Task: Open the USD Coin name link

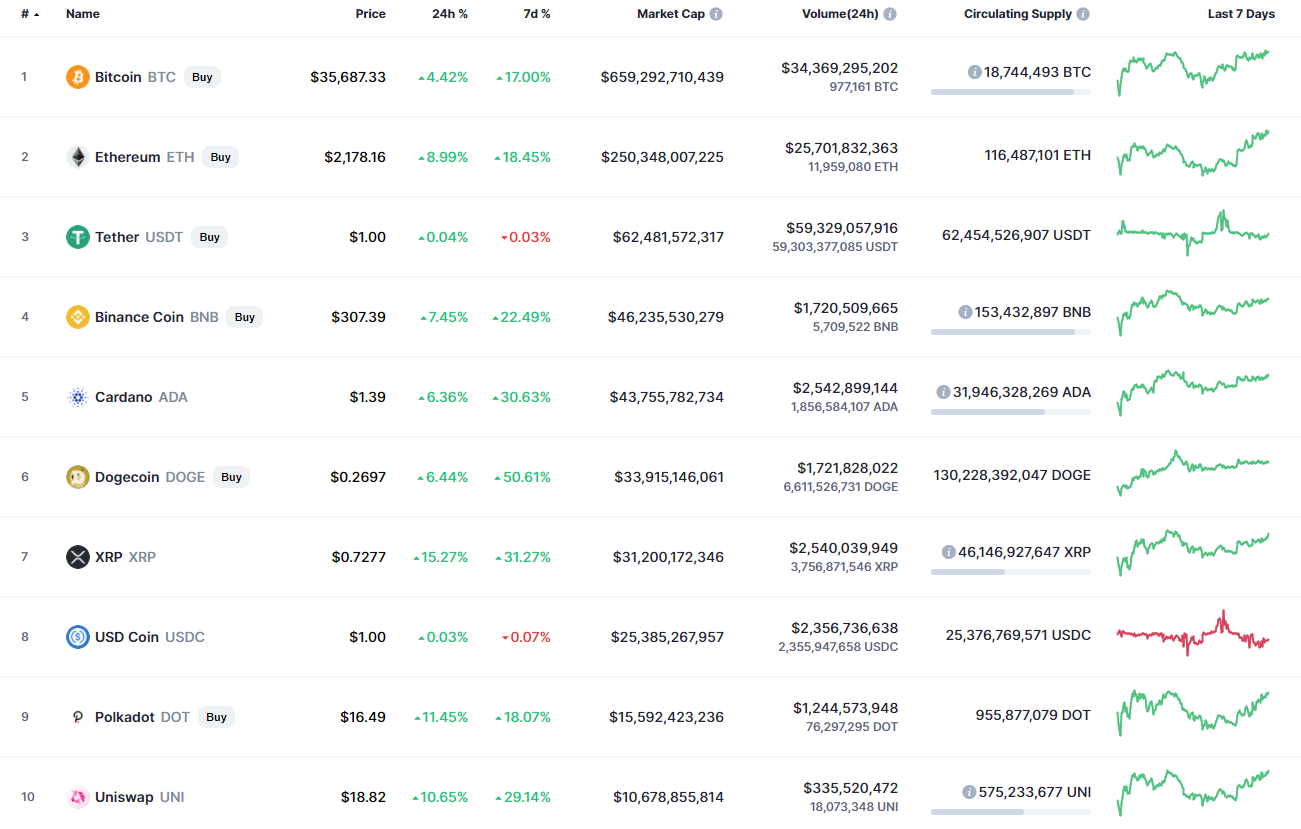Action: 127,637
